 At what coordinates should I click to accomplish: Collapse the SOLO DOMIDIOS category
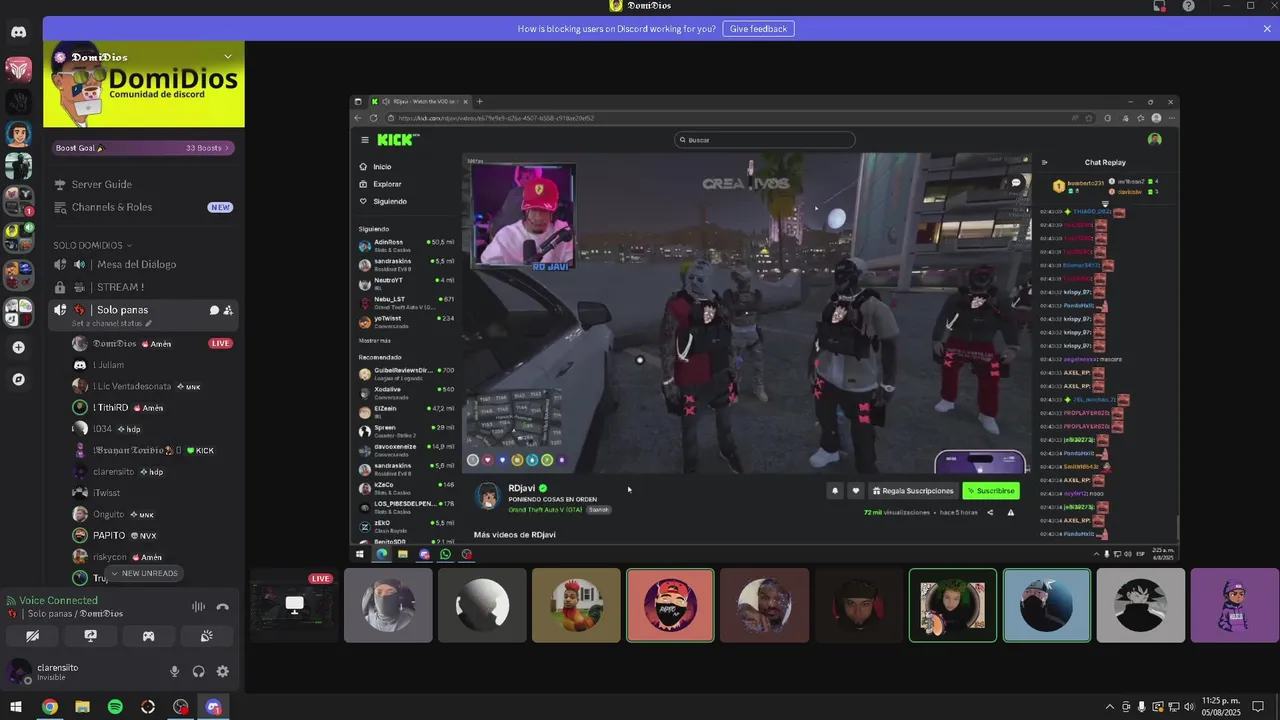pos(92,245)
